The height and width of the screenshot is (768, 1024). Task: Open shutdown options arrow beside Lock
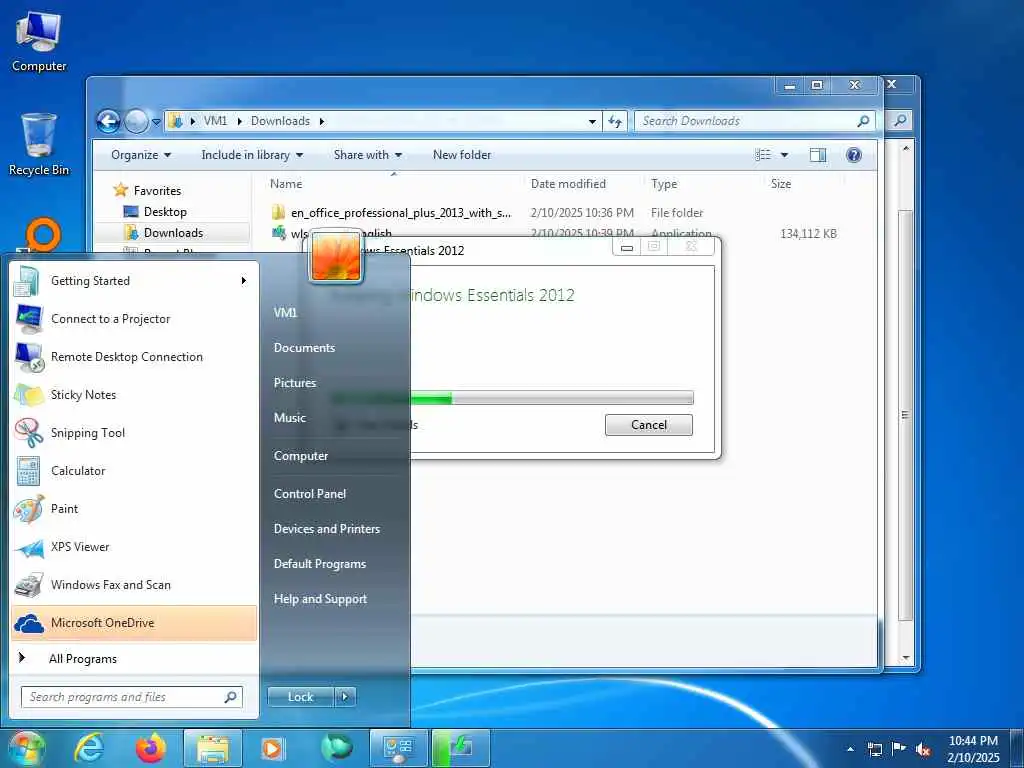(345, 697)
